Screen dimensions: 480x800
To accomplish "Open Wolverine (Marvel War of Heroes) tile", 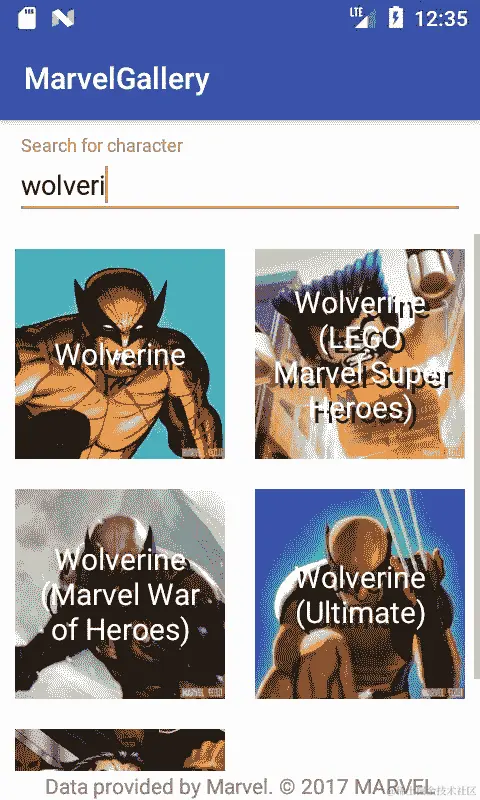I will (x=120, y=594).
